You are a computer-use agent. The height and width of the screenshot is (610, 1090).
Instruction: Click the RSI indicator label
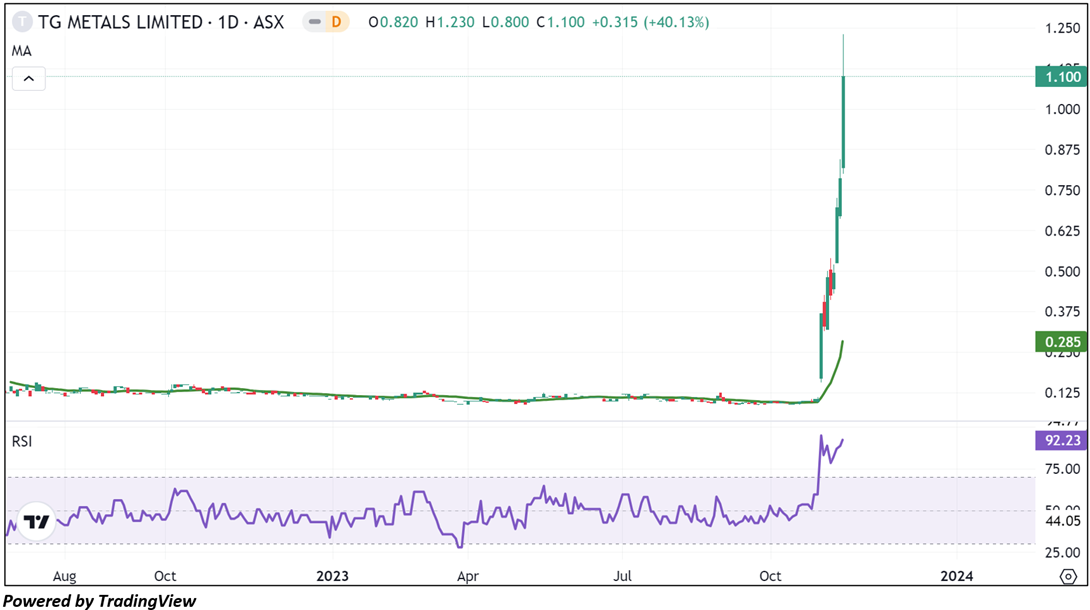coord(22,442)
